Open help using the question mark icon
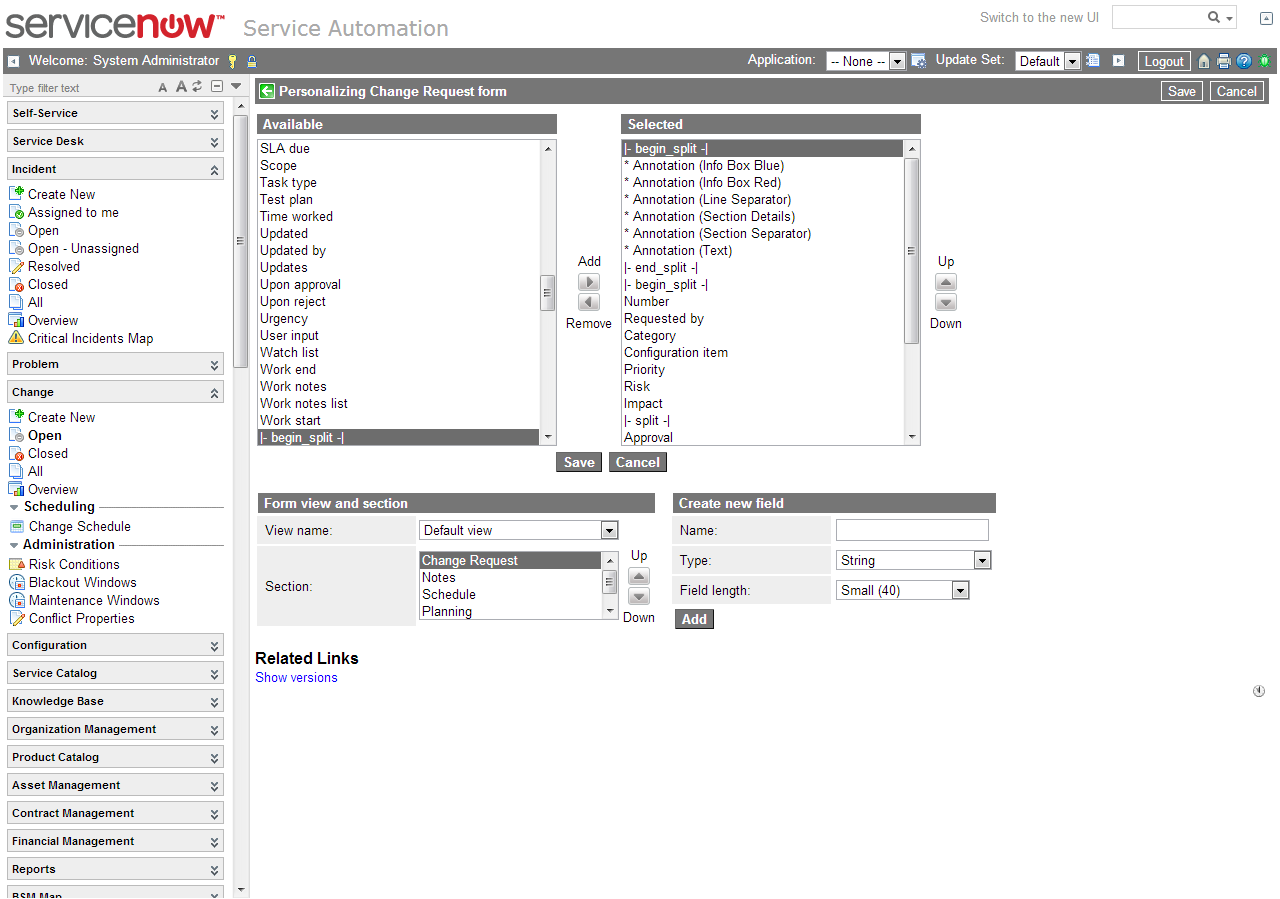This screenshot has height=899, width=1280. [x=1243, y=61]
